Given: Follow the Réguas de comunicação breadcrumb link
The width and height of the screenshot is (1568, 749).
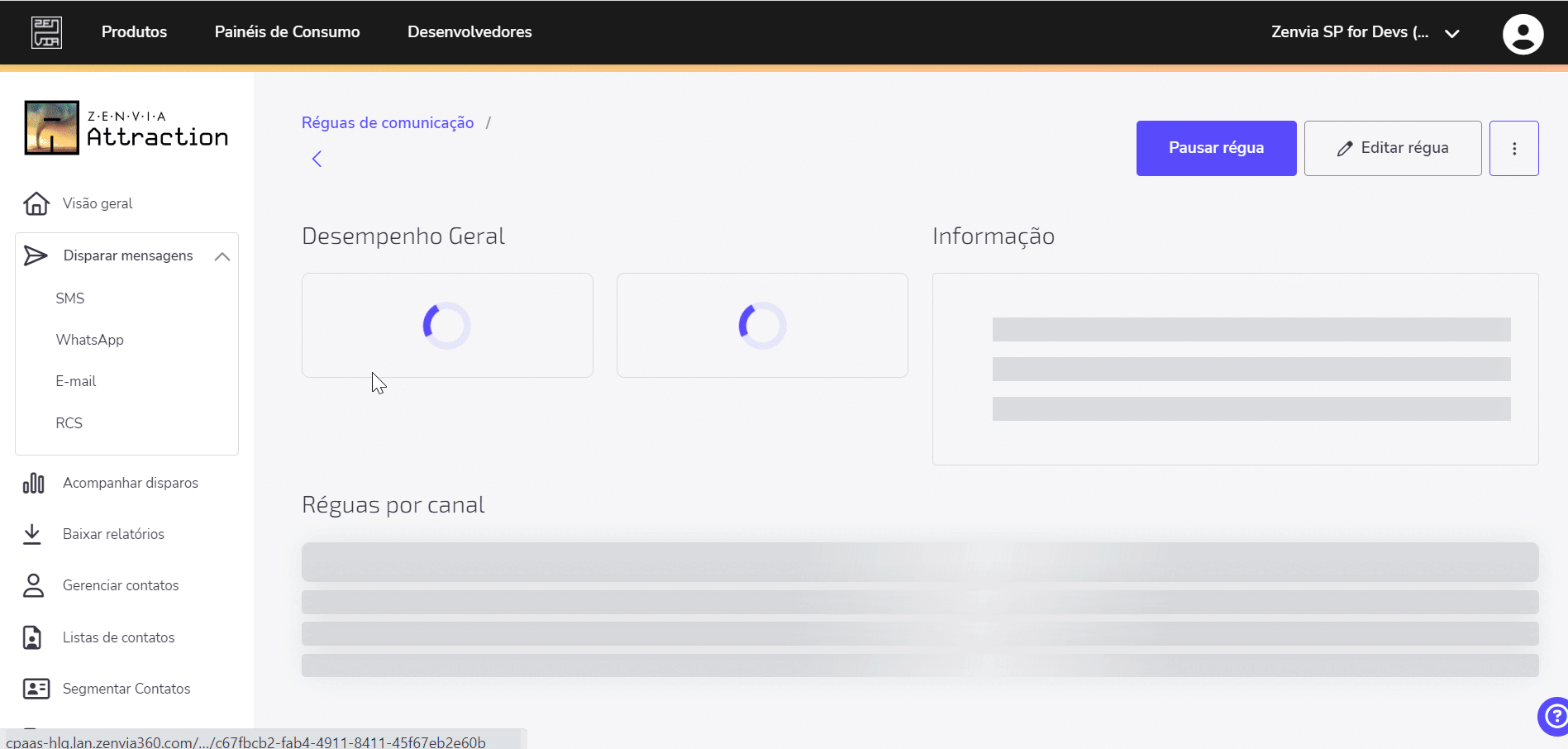Looking at the screenshot, I should click(x=388, y=122).
